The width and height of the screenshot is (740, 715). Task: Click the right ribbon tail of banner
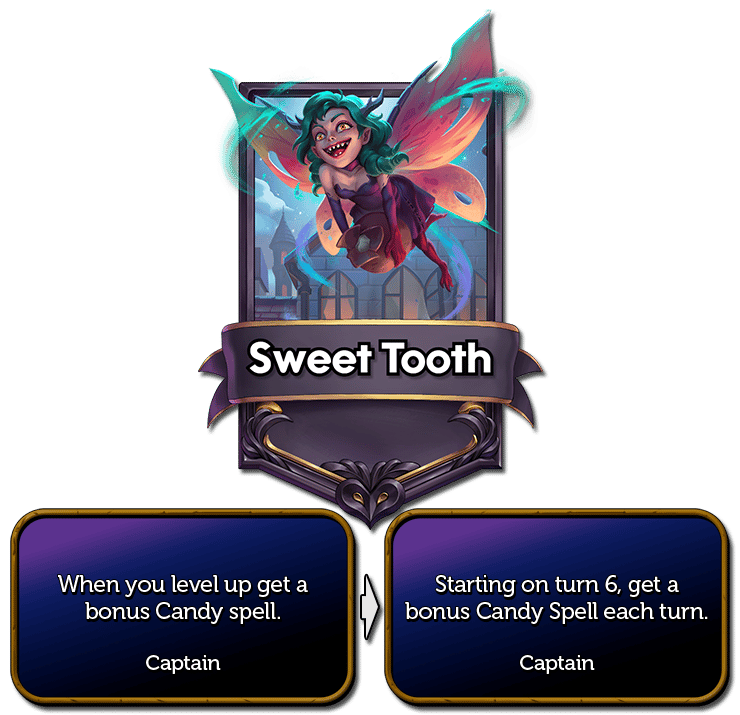[x=525, y=386]
